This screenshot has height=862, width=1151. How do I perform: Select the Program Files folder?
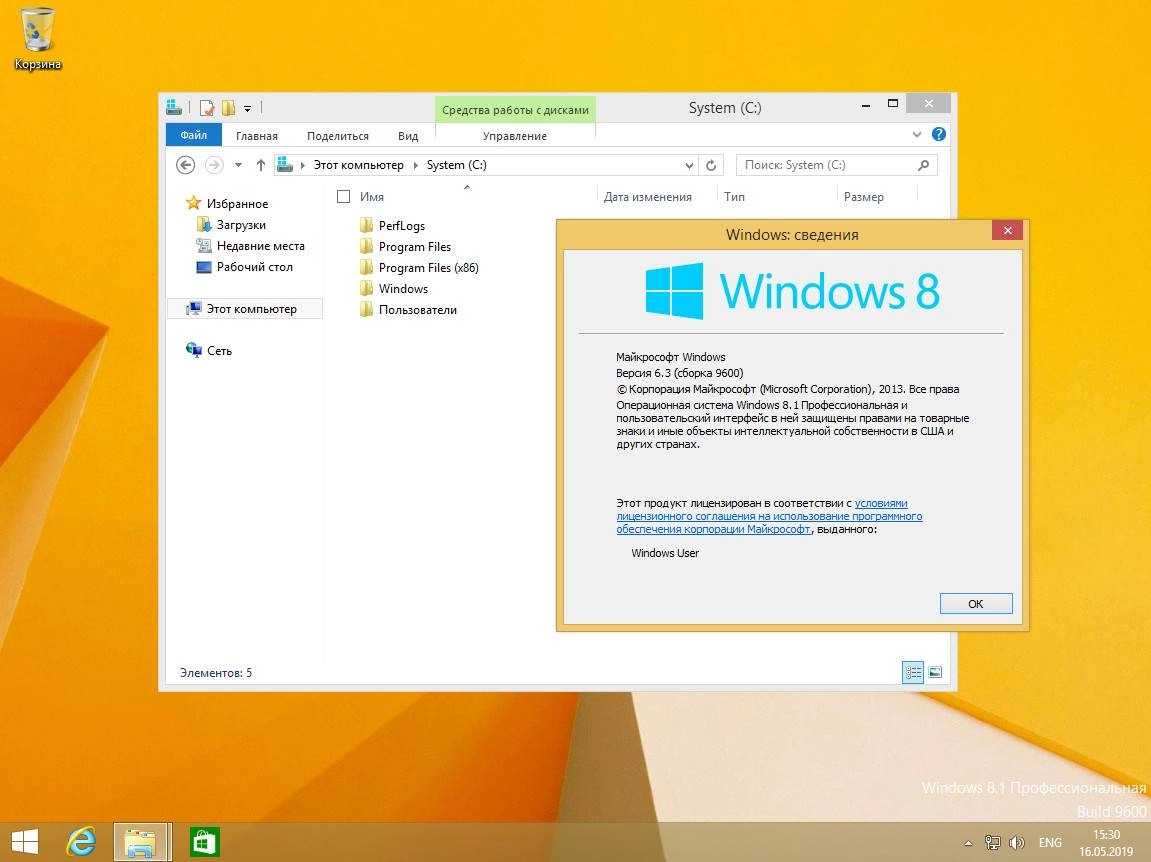pyautogui.click(x=415, y=247)
